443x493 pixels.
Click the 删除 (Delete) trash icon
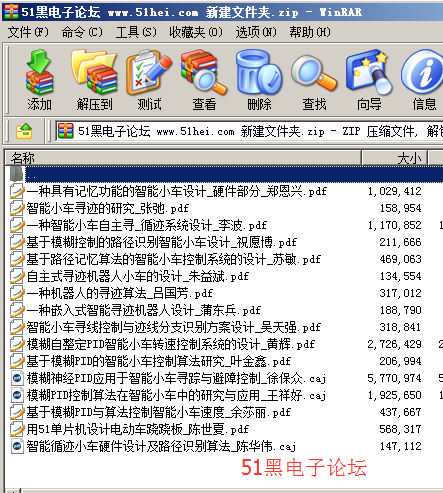259,80
